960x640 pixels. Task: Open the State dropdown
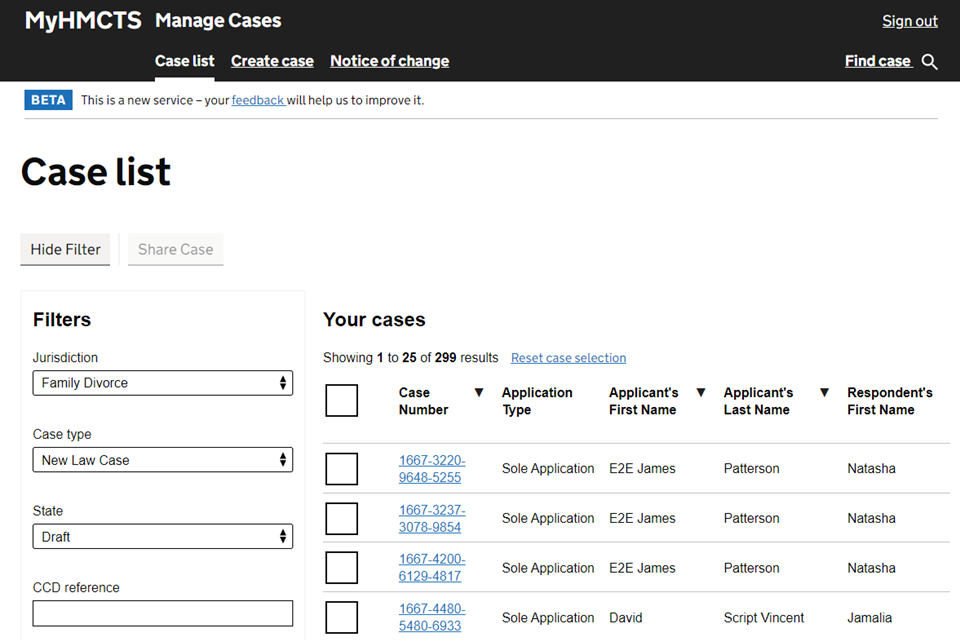click(x=163, y=537)
